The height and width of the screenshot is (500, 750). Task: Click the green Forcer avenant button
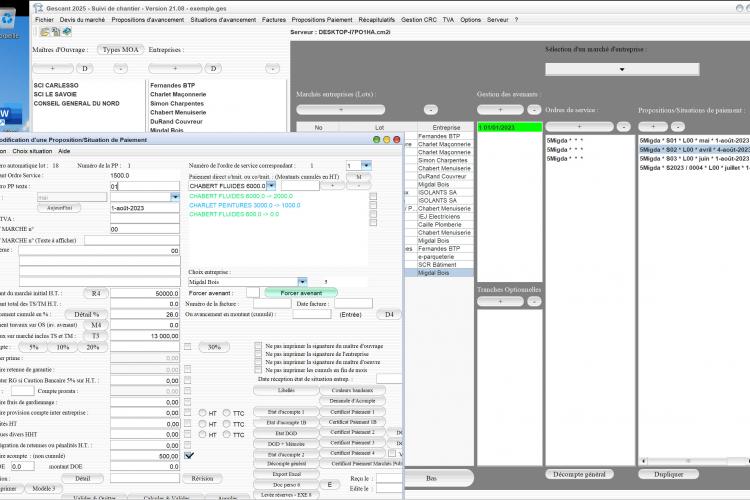[x=301, y=293]
